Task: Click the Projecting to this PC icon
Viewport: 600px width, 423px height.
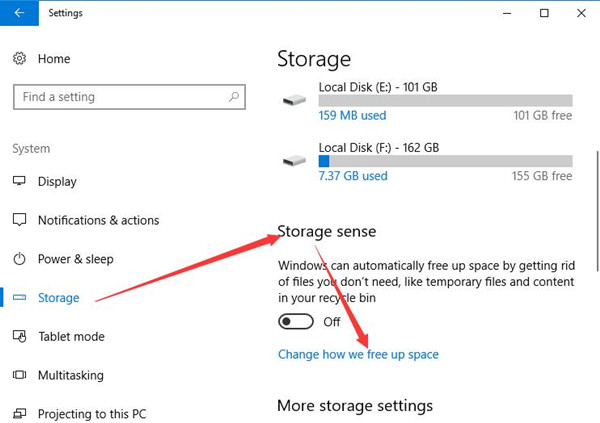Action: [19, 413]
